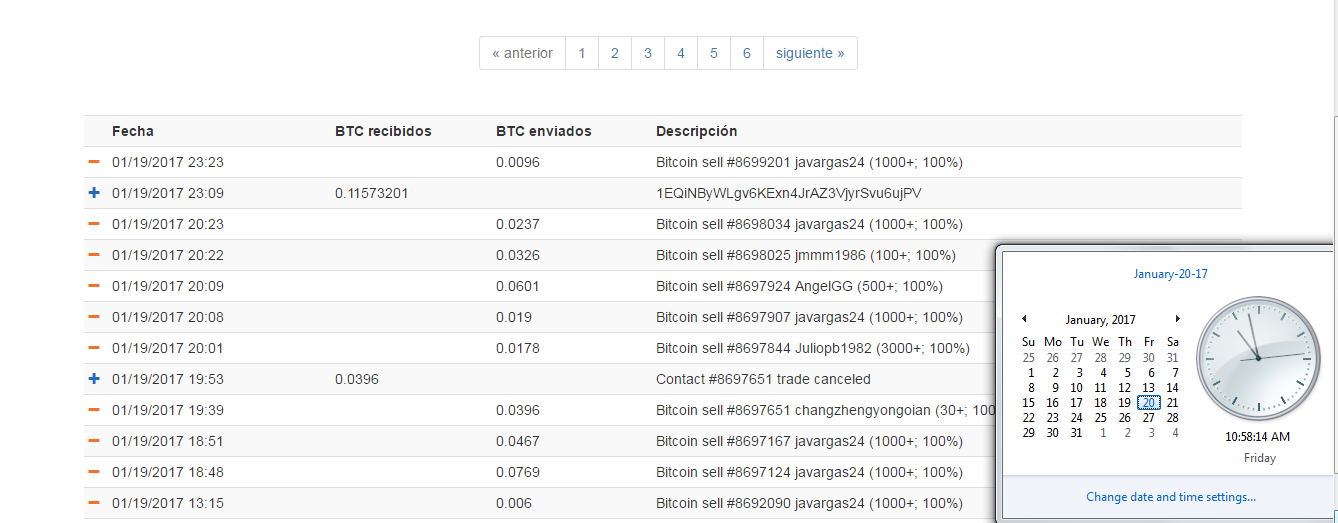Click received amount 0.0396
Viewport: 1338px width, 523px height.
click(357, 379)
